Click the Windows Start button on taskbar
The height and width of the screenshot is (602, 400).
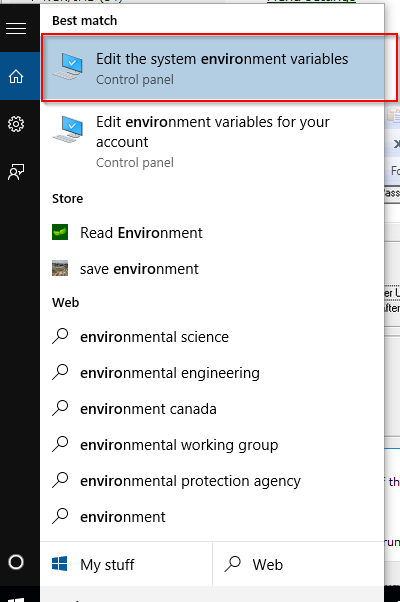pos(16,596)
